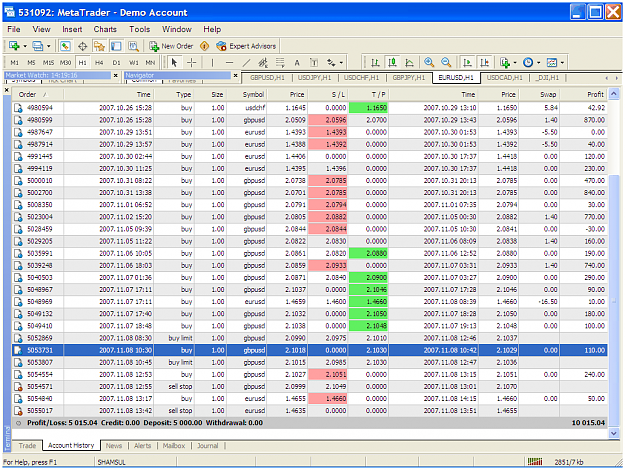This screenshot has width=625, height=470.
Task: Click the New Order button
Action: tap(171, 46)
